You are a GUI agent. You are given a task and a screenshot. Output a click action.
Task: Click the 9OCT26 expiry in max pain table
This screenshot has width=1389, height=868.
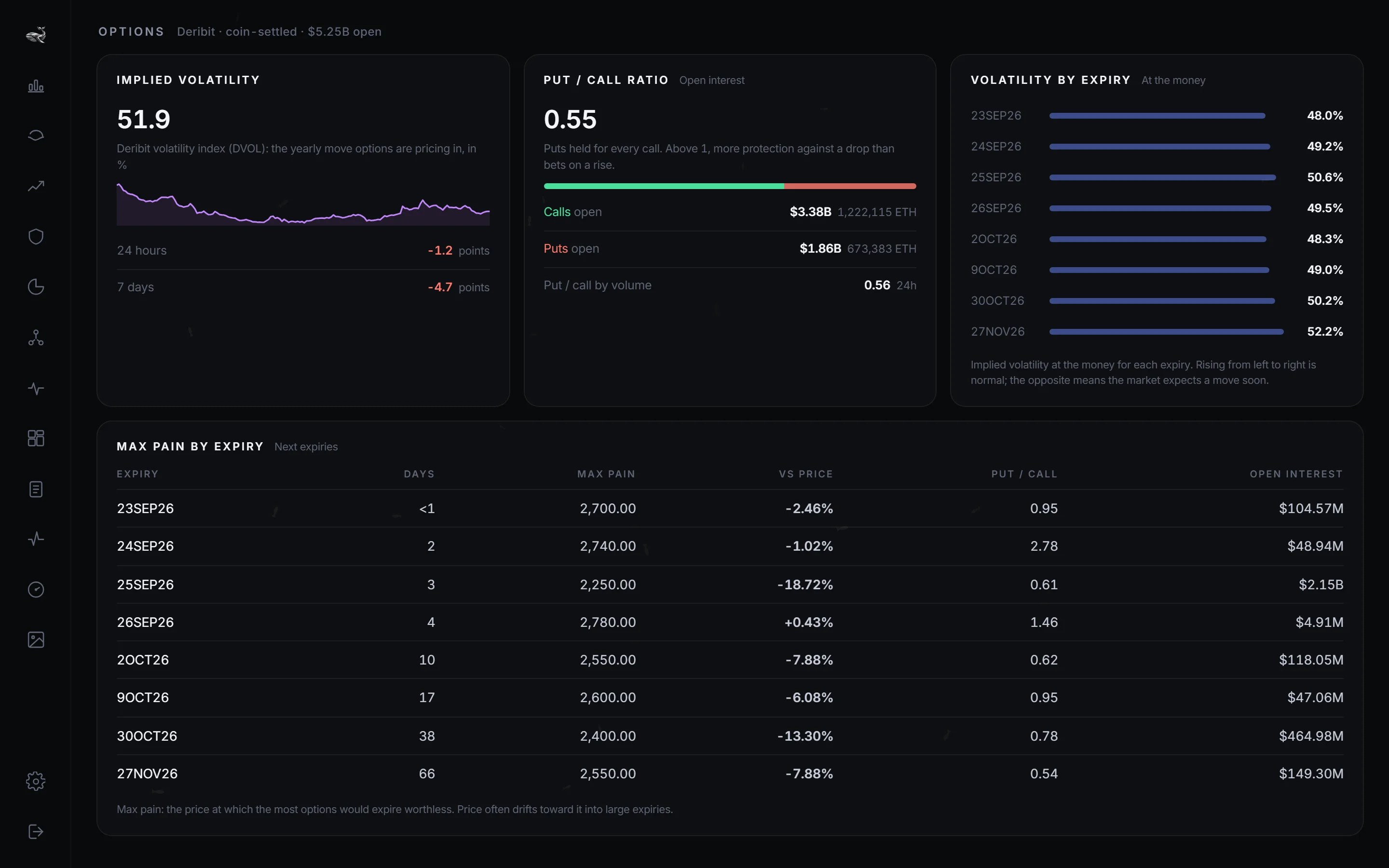point(142,697)
